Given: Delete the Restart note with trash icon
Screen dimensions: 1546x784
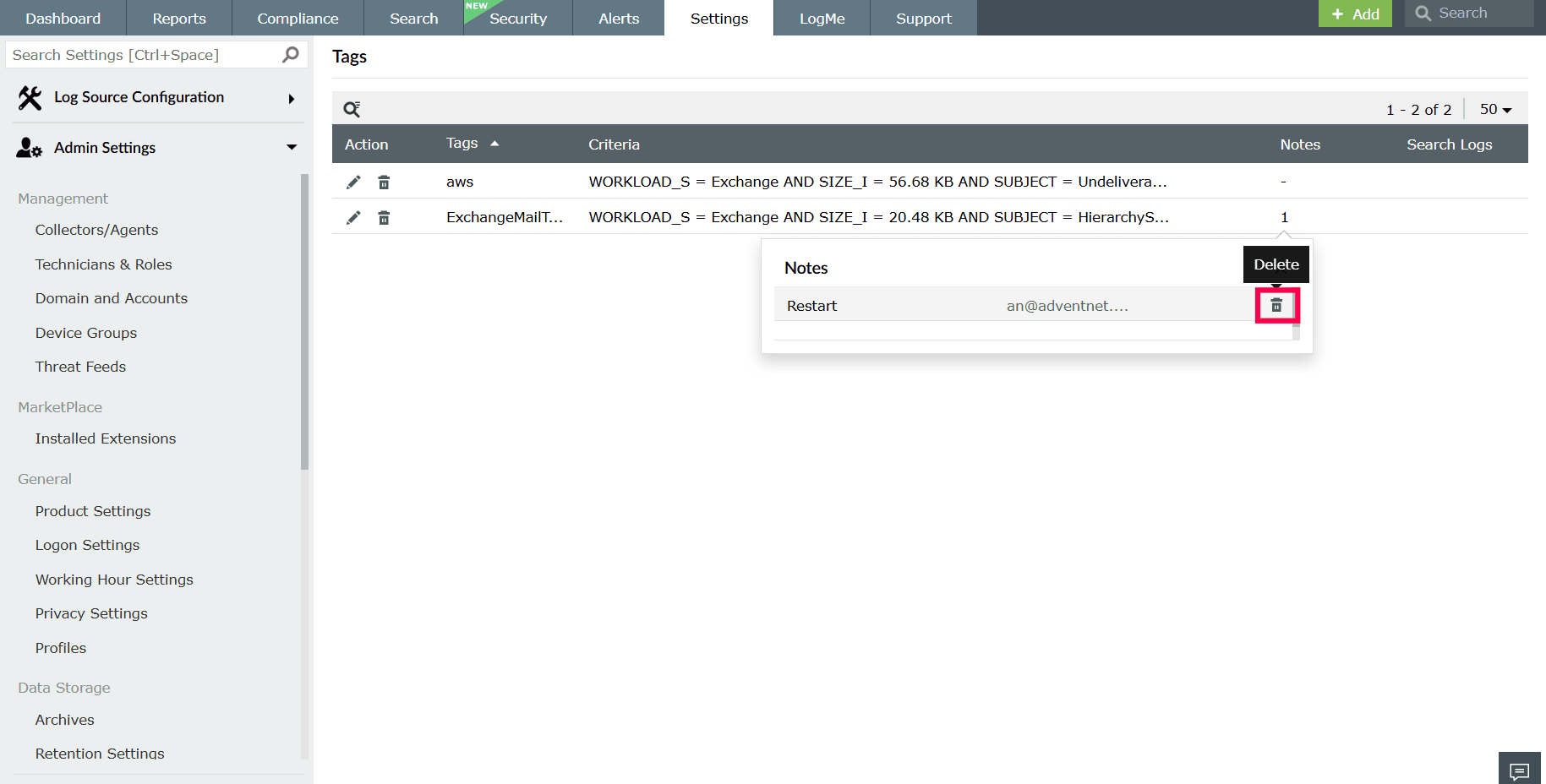Looking at the screenshot, I should [x=1276, y=305].
